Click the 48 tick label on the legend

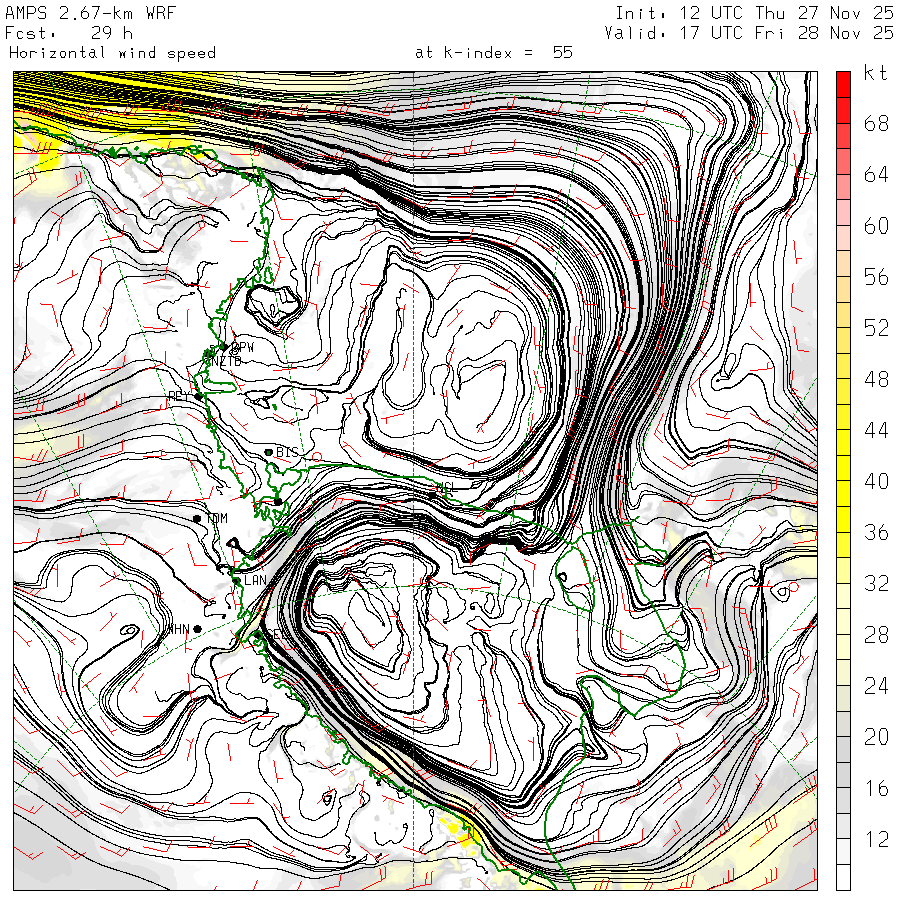coord(876,379)
